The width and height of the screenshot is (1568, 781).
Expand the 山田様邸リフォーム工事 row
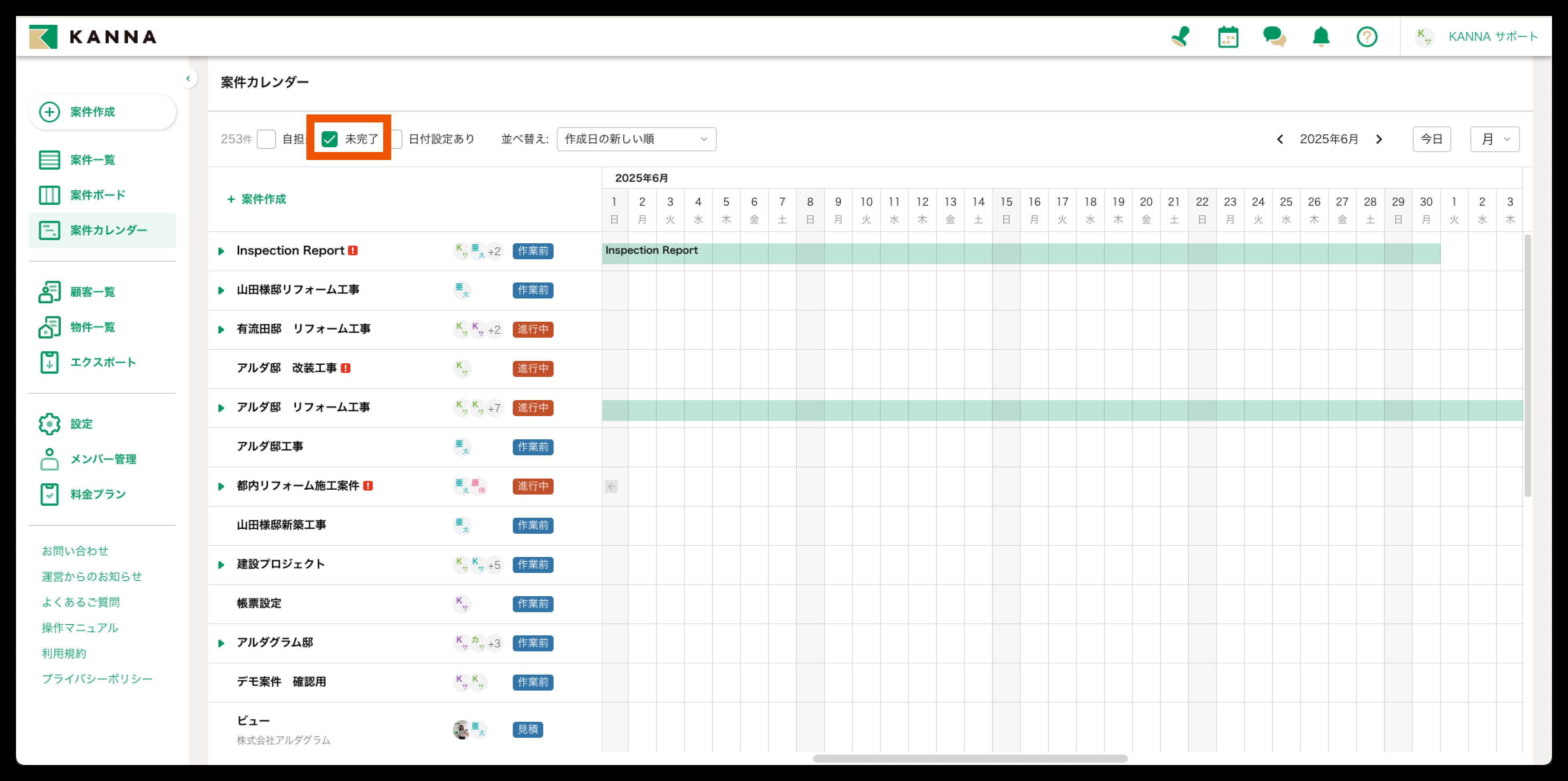(222, 290)
